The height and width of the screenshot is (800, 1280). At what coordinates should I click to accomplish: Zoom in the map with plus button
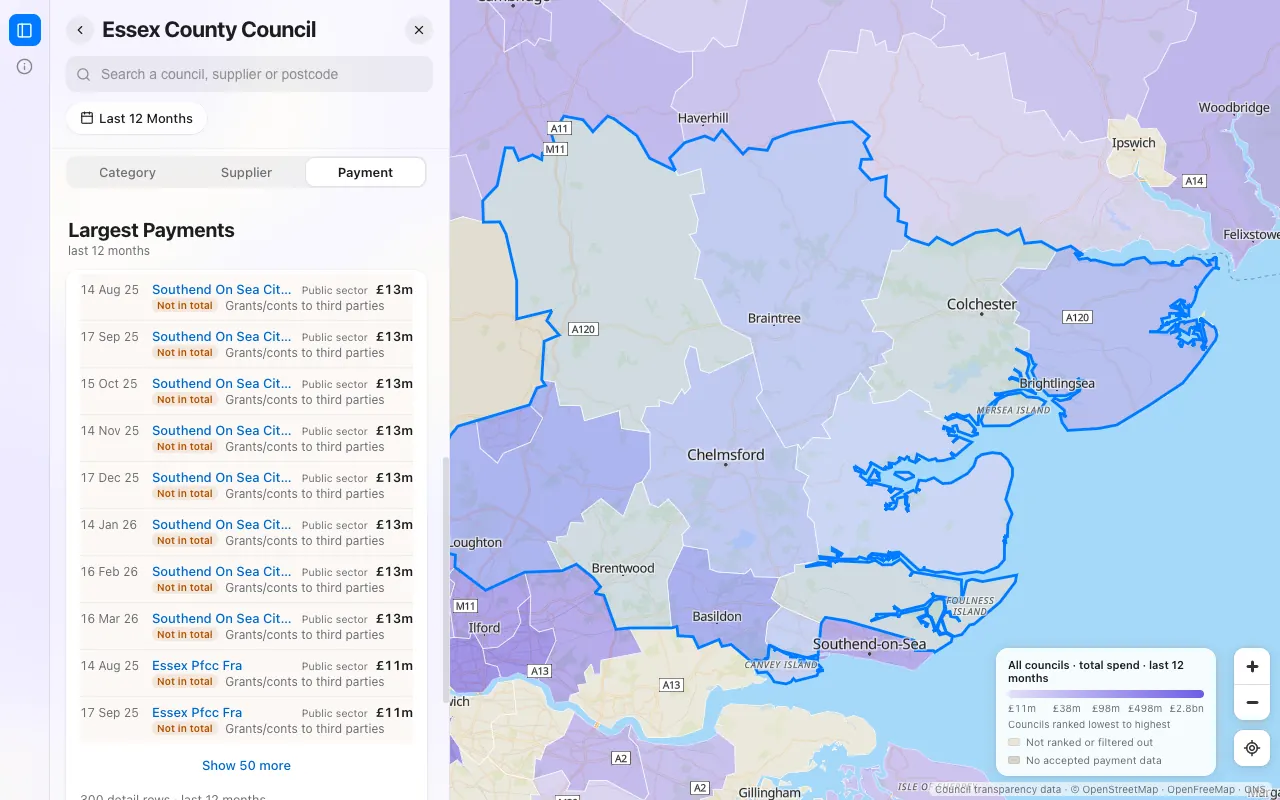(x=1252, y=666)
